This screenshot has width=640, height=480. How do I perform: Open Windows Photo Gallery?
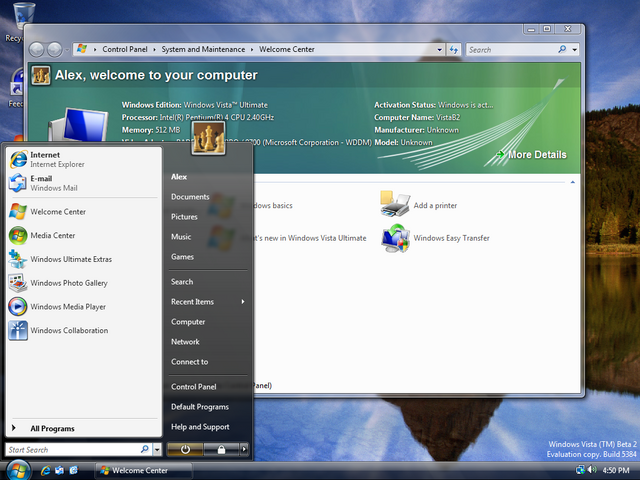click(84, 283)
